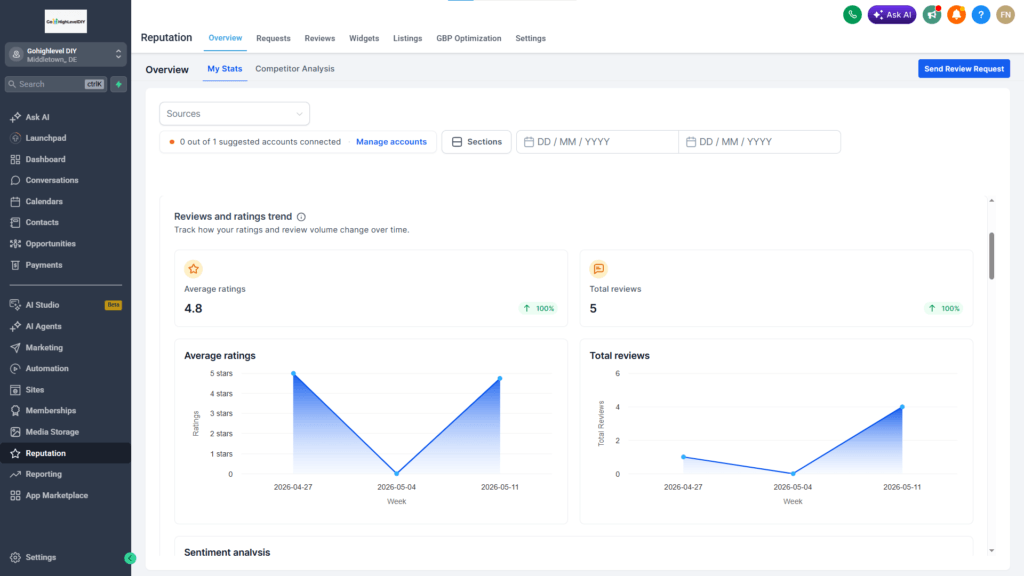Select the My Stats sub-tab
The height and width of the screenshot is (576, 1024).
tap(225, 69)
